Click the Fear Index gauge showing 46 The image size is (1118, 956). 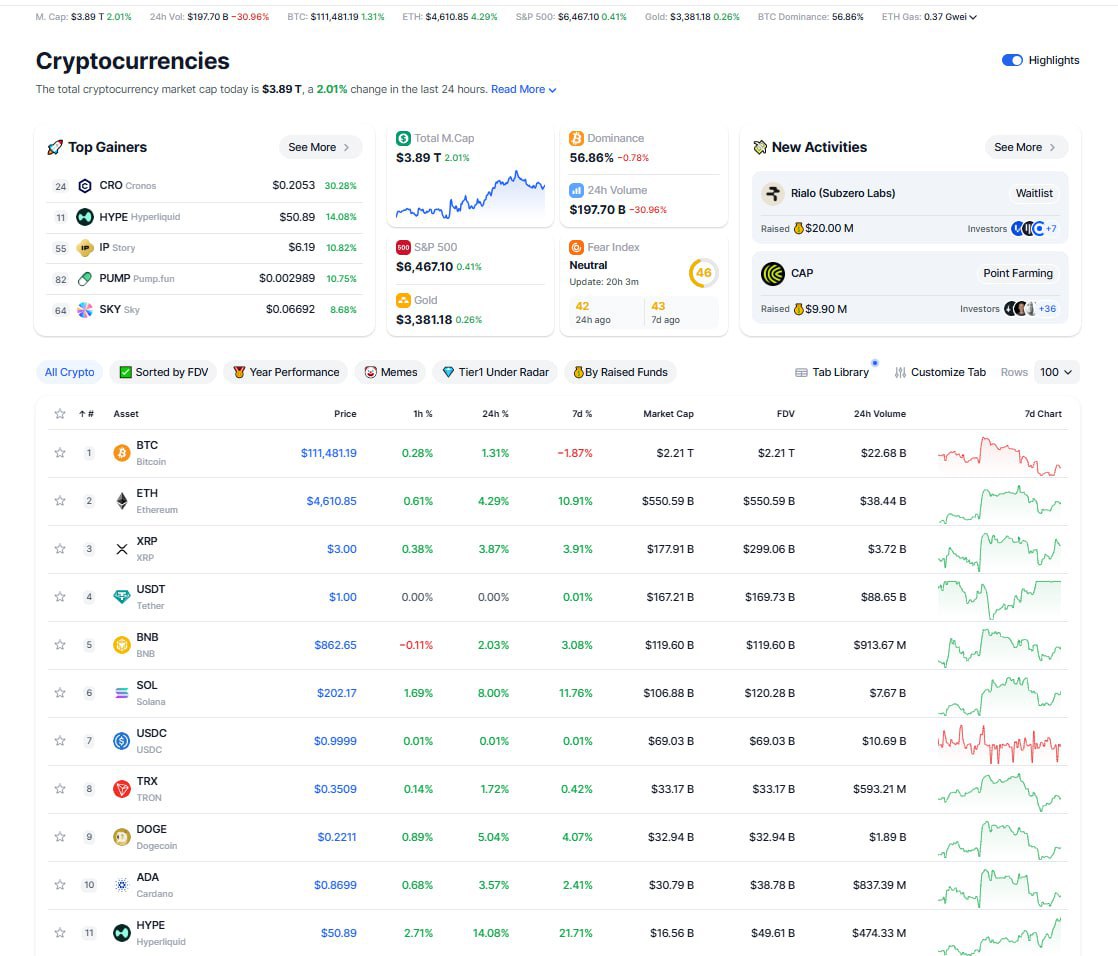point(703,272)
